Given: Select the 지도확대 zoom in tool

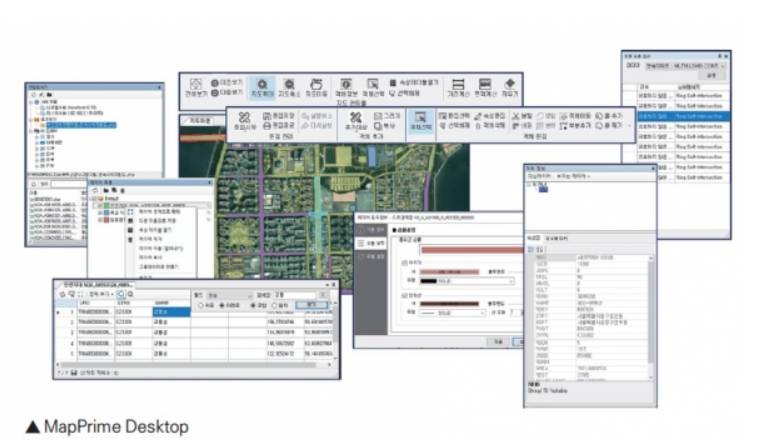Looking at the screenshot, I should pos(263,88).
